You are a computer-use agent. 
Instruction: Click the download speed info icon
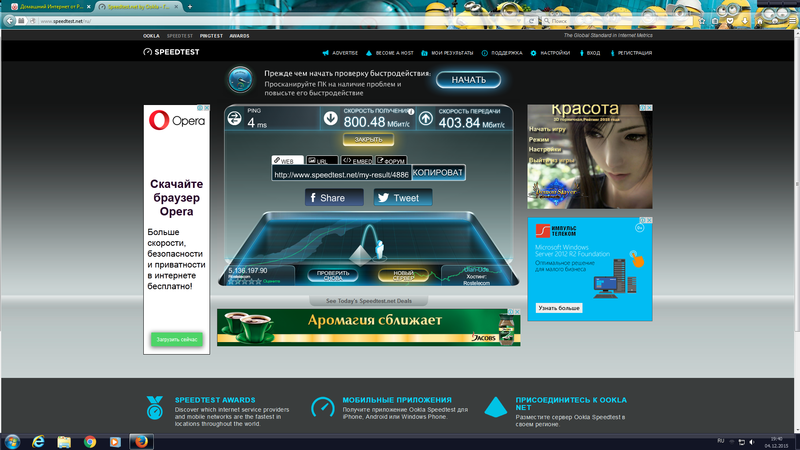[410, 111]
